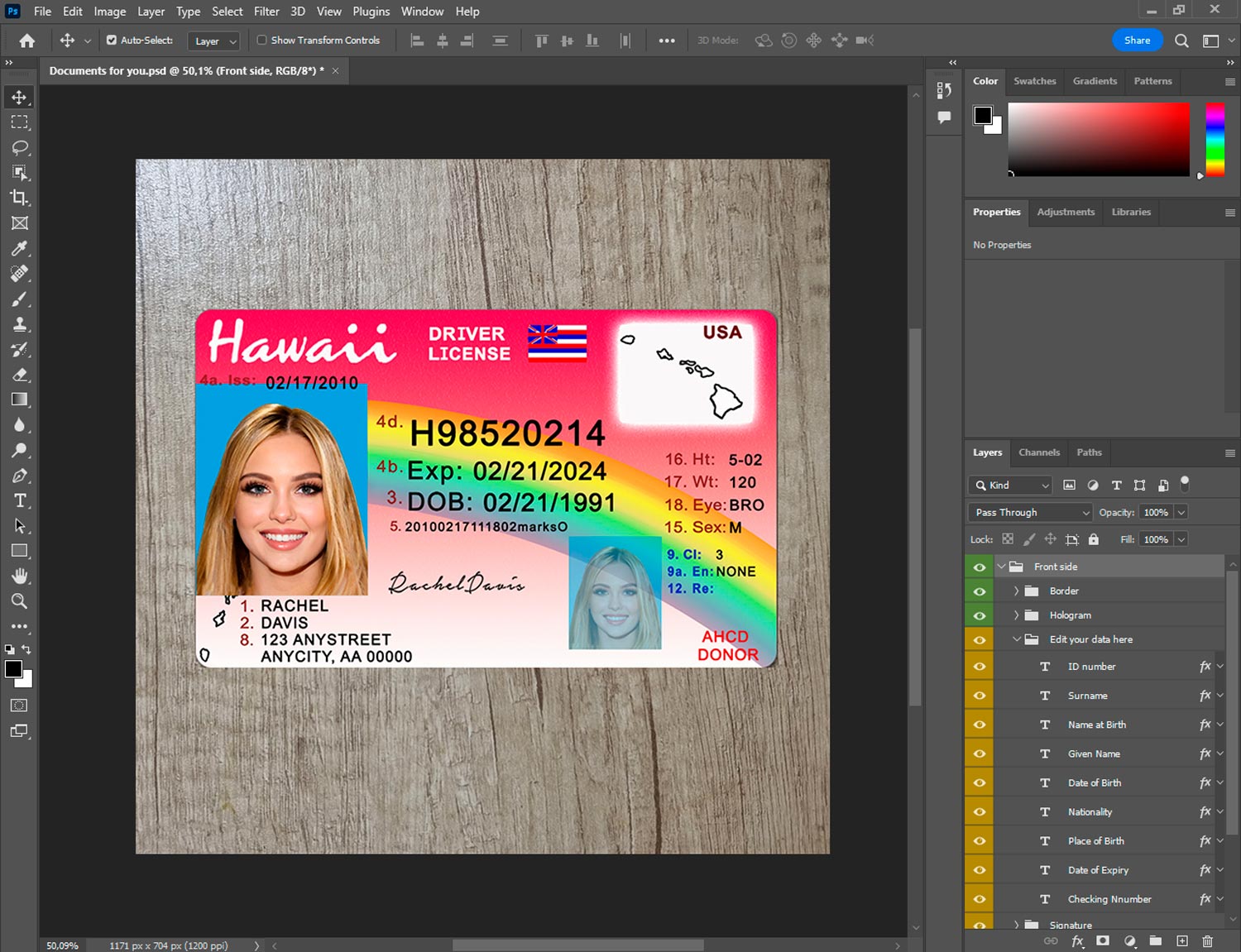Switch to the Channels tab
The image size is (1241, 952).
point(1038,452)
